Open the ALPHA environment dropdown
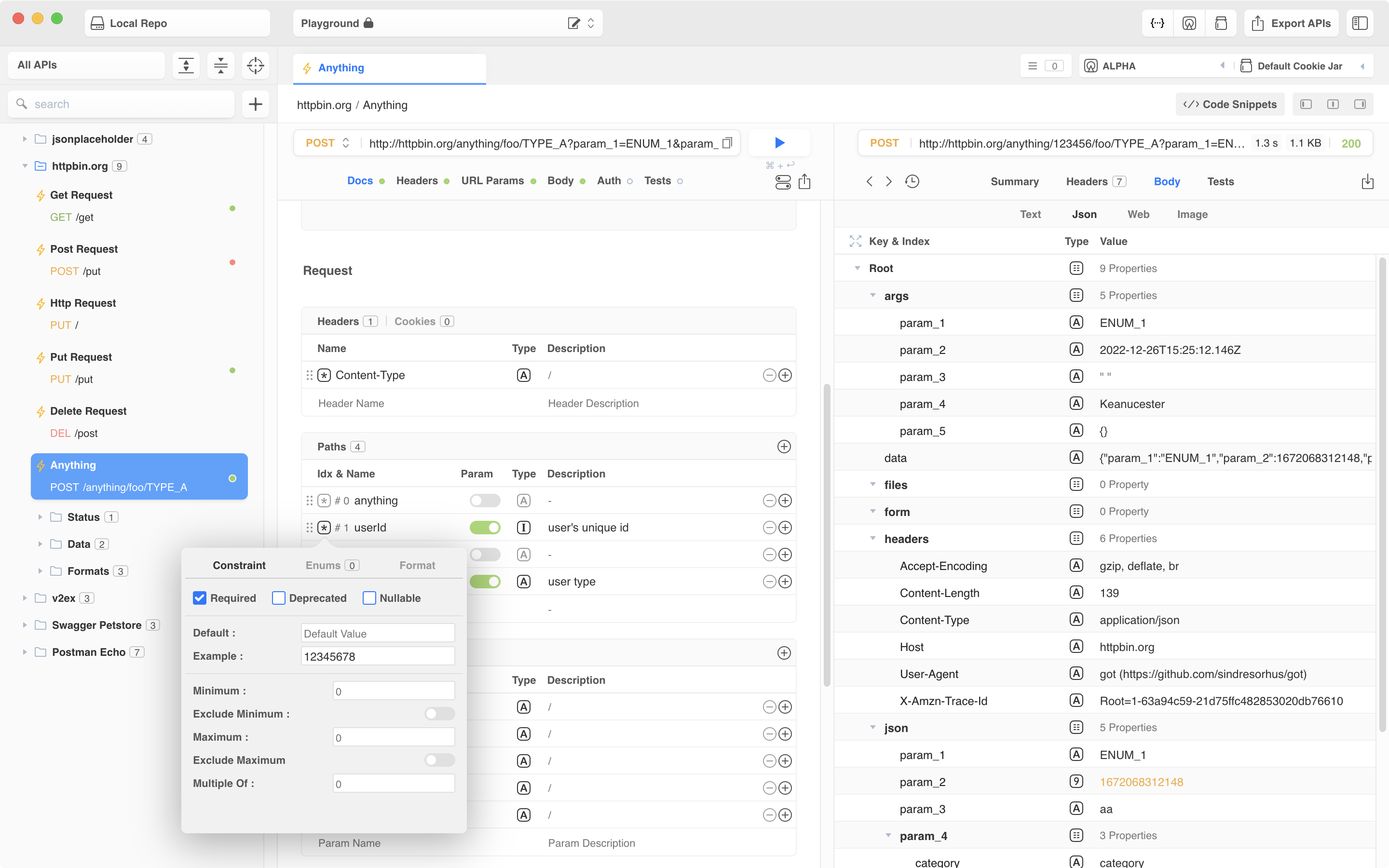 1154,66
